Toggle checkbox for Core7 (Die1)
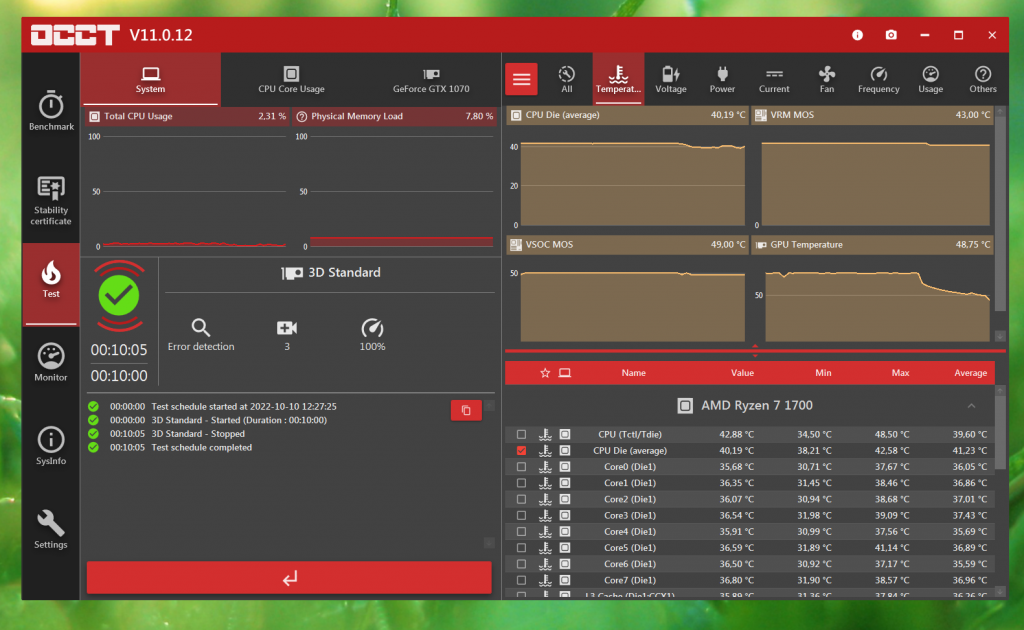1024x630 pixels. coord(521,580)
